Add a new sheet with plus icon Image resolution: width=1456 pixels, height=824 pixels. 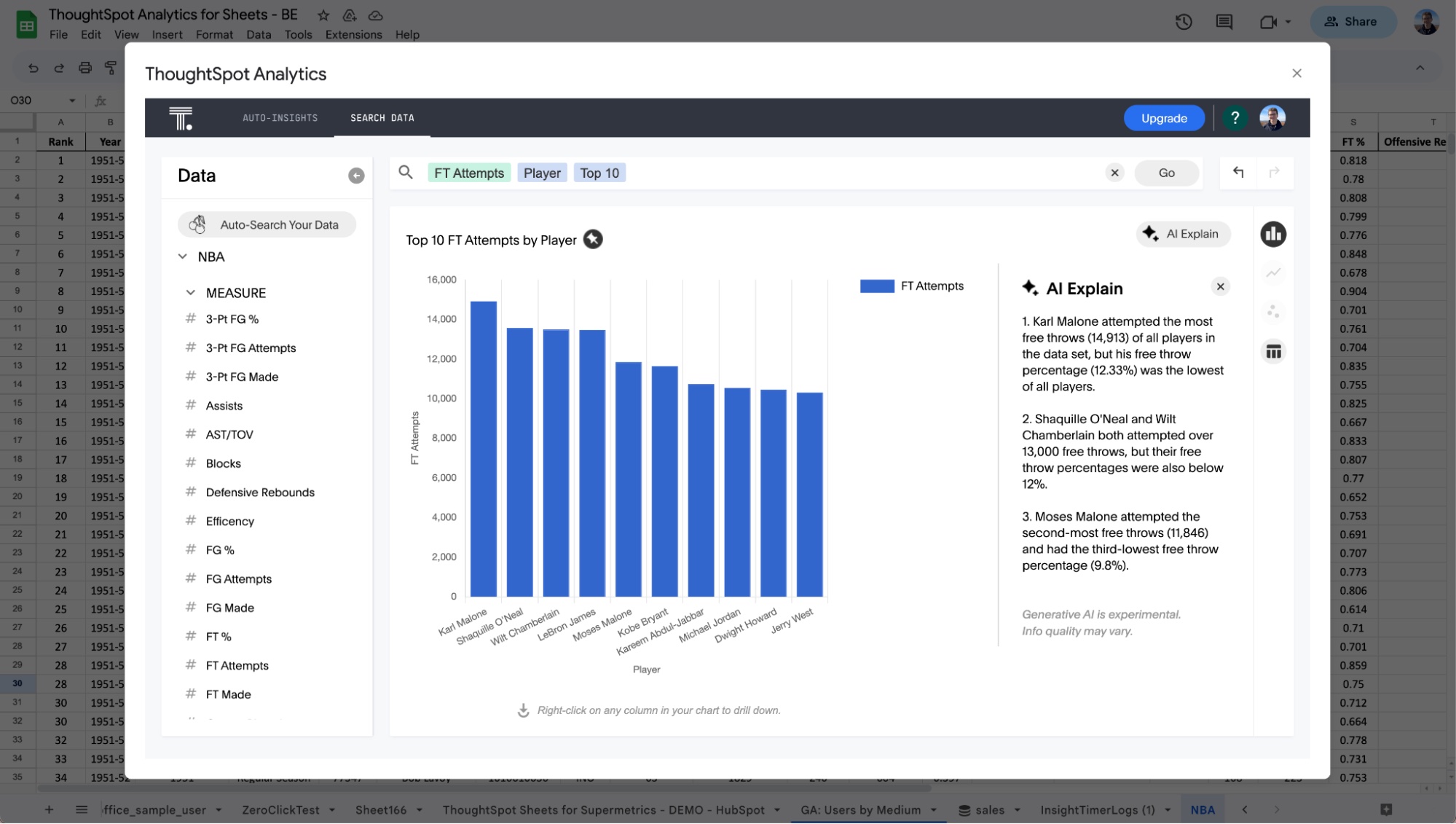49,809
